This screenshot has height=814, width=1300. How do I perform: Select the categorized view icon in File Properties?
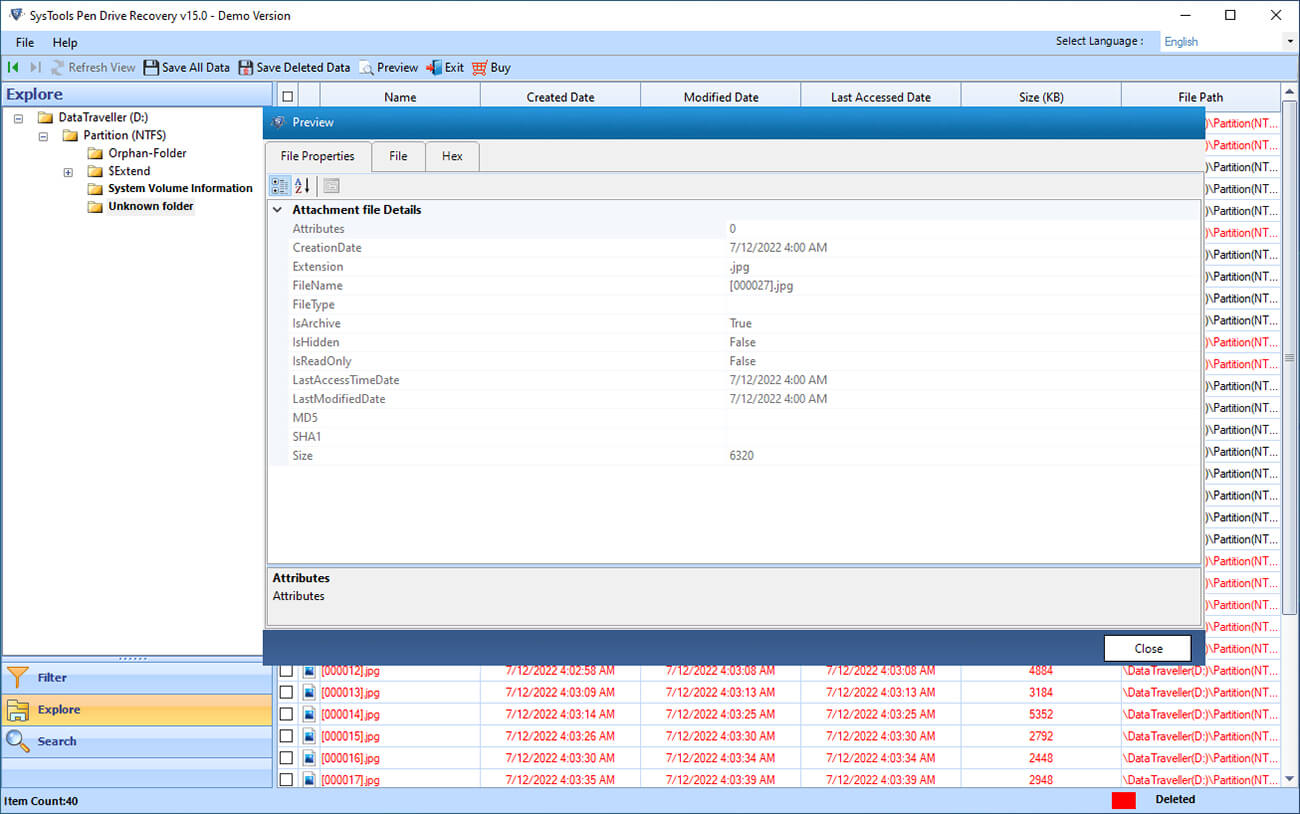point(280,185)
